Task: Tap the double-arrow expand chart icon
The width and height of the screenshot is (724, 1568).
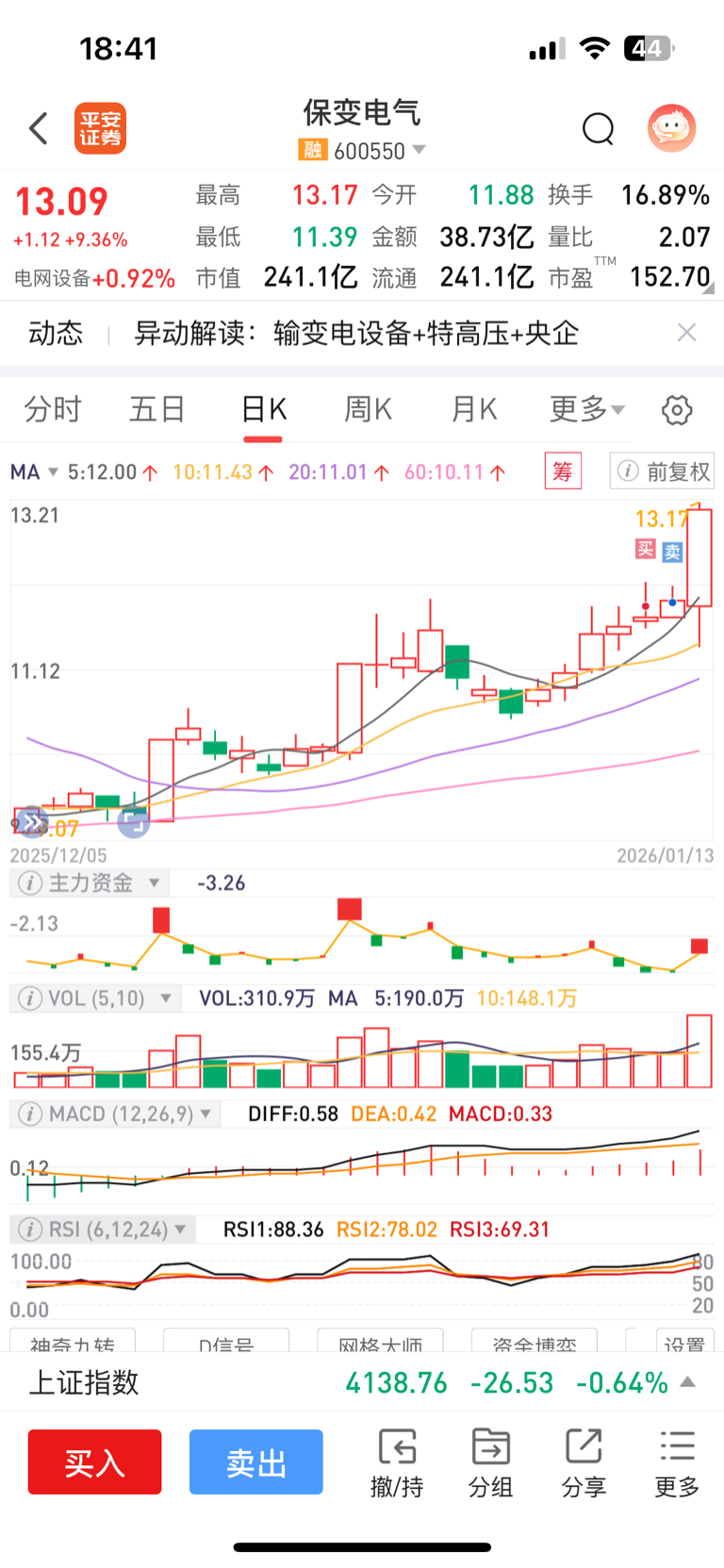Action: coord(33,823)
